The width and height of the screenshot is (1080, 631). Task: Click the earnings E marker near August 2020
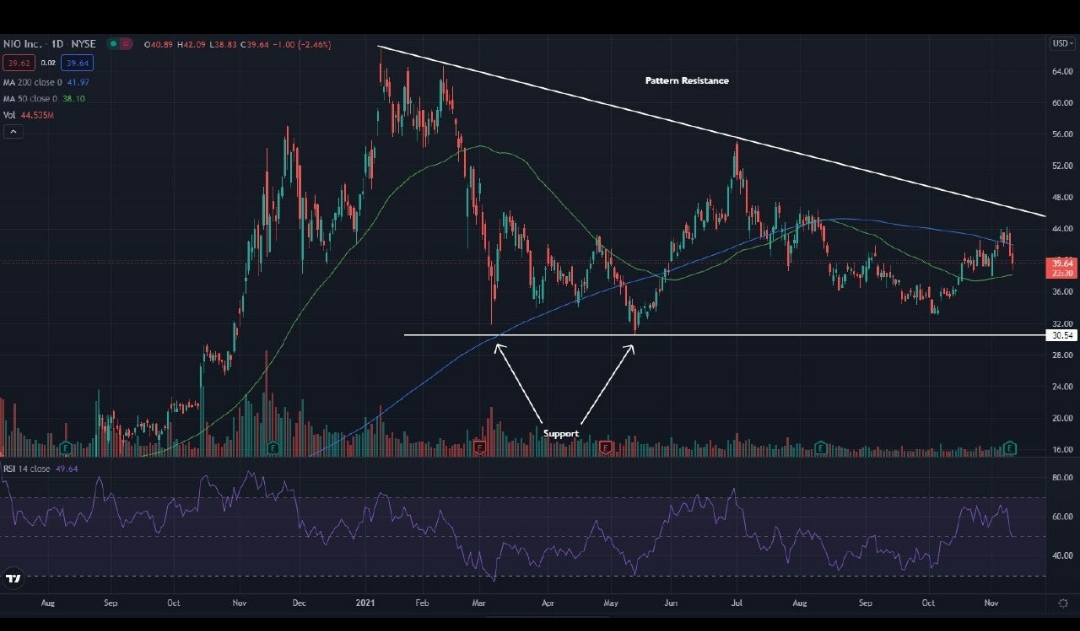coord(66,448)
